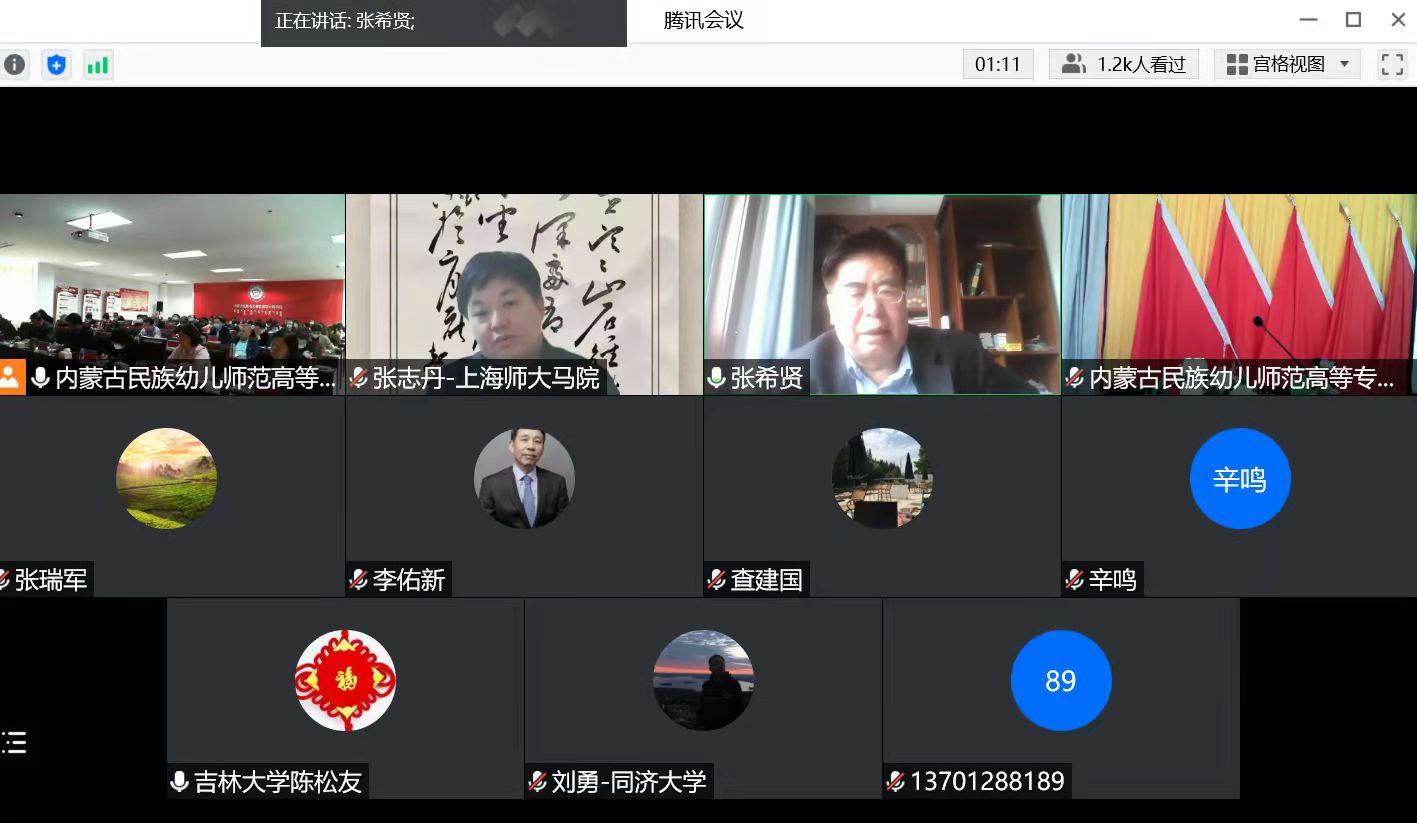1417x823 pixels.
Task: Open the 1.2k人看过 viewers list
Action: 1124,65
